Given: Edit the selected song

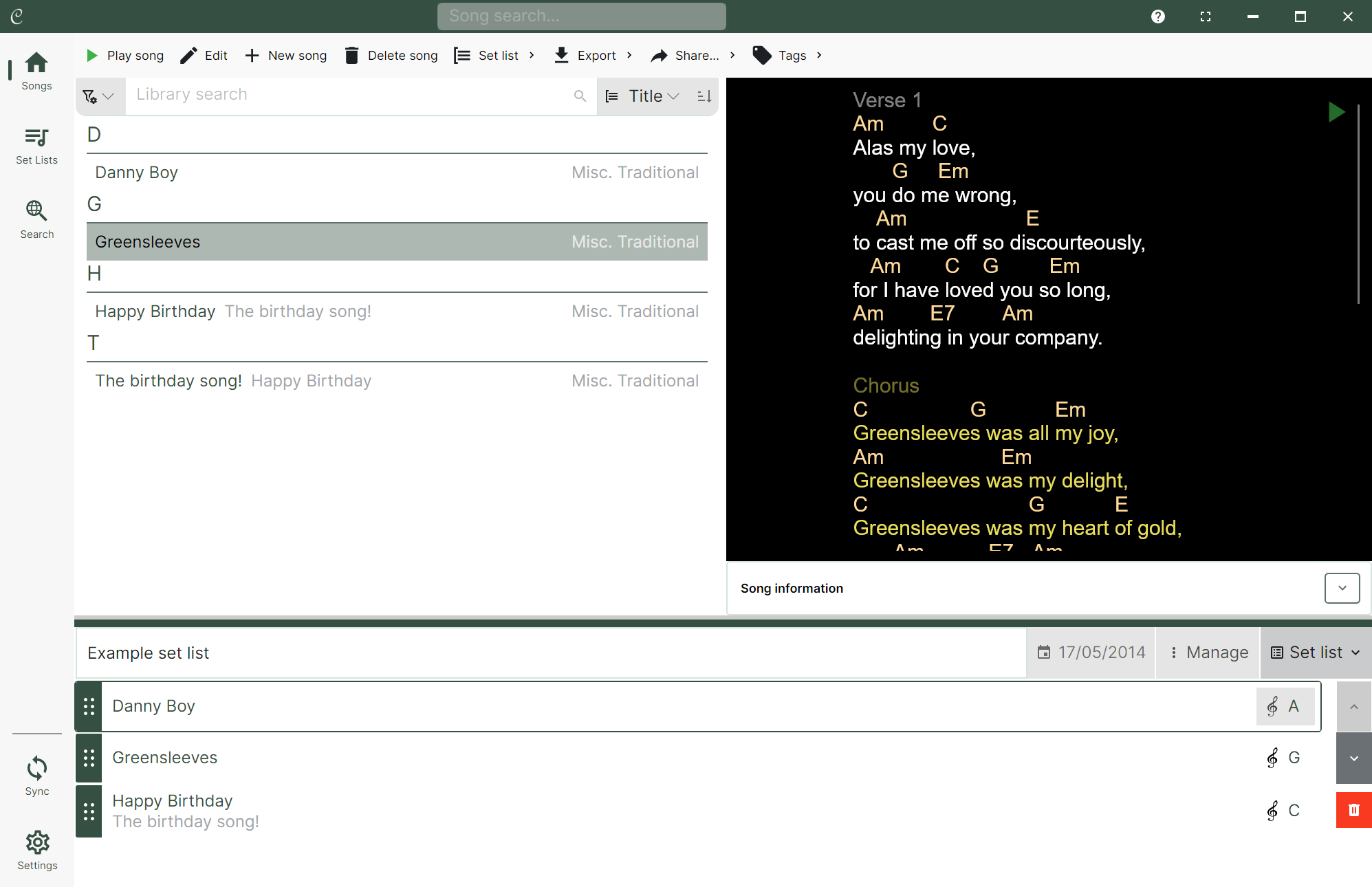Looking at the screenshot, I should click(204, 56).
